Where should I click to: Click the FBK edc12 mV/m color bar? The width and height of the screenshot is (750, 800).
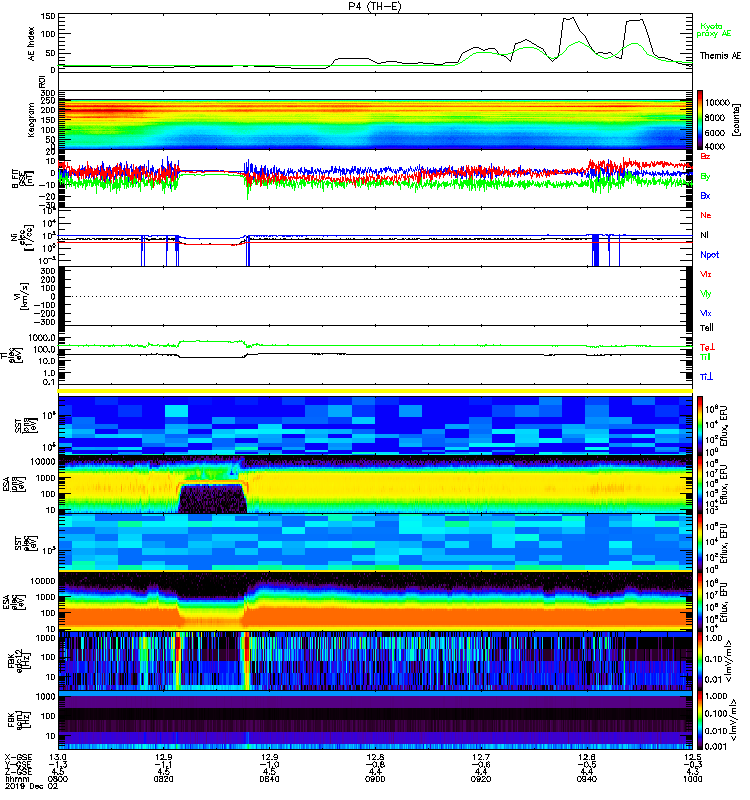click(x=700, y=661)
